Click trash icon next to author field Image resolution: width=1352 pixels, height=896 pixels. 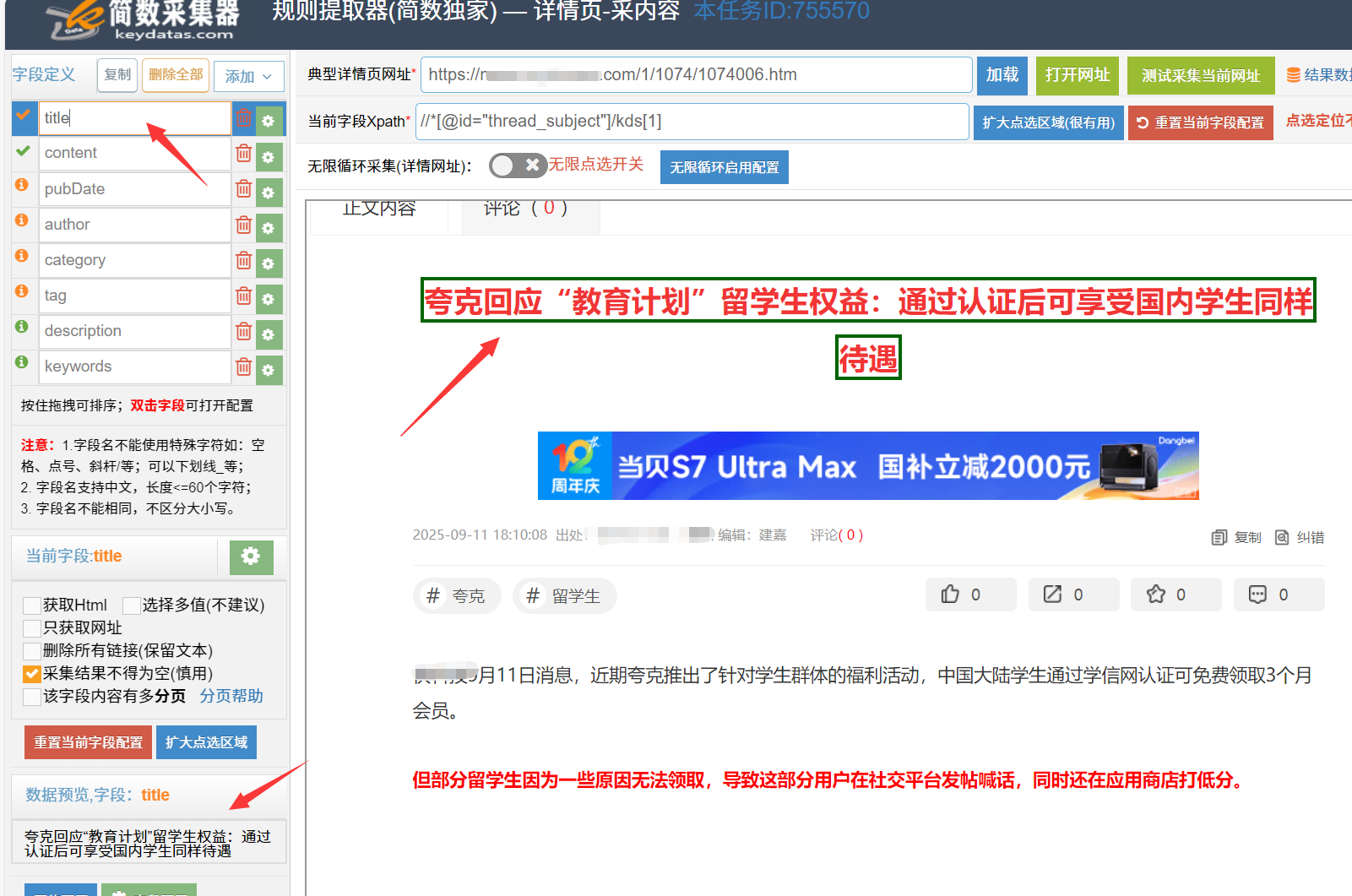pyautogui.click(x=243, y=225)
